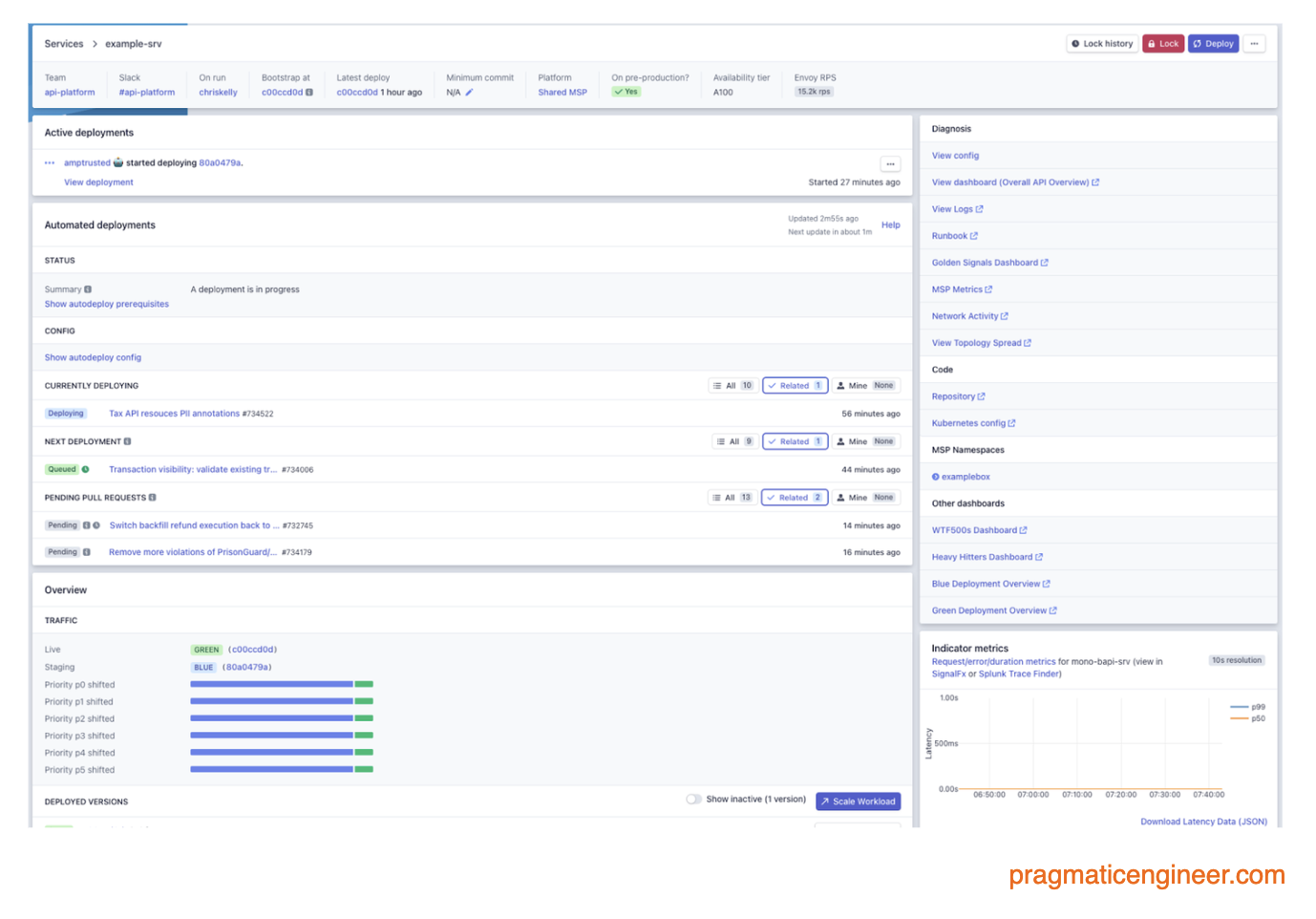Click the 10s resolution badge in Indicator metrics

point(1237,659)
